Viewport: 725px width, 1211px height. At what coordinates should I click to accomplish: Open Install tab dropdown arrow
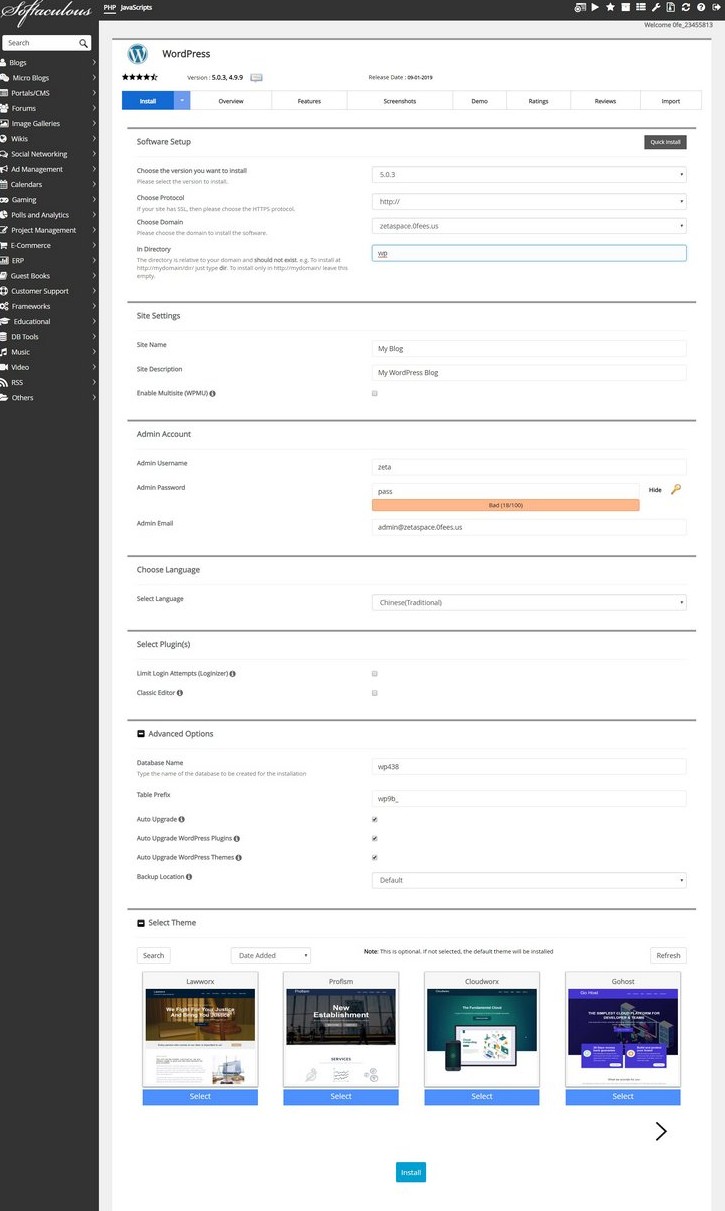(182, 101)
